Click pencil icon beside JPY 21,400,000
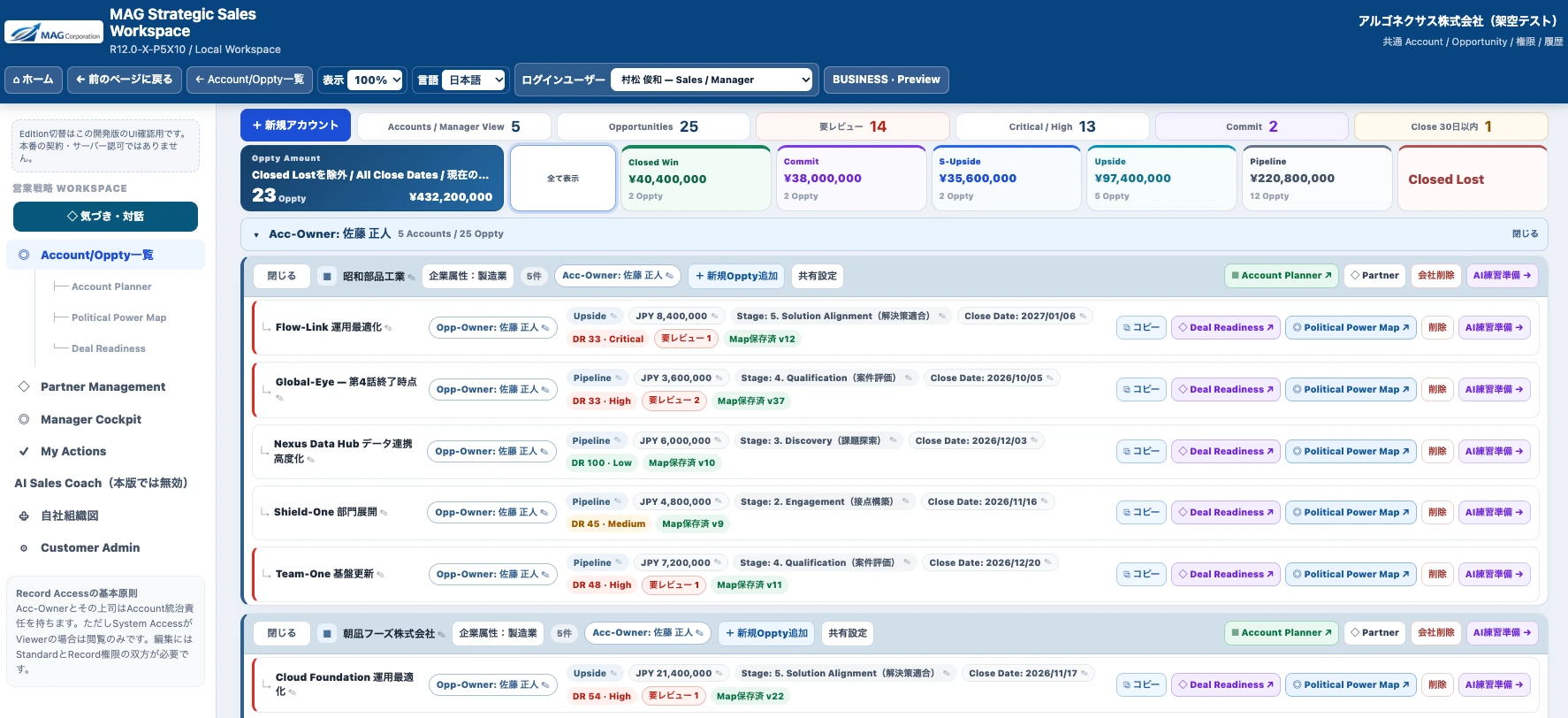 pyautogui.click(x=719, y=674)
